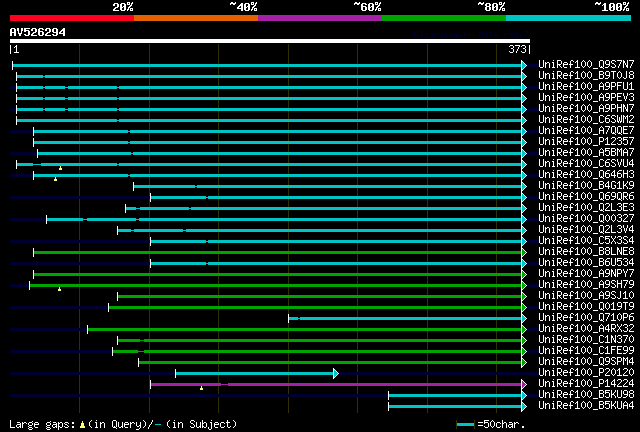Click the cyan 50char scale bar
640x432 pixels.
pos(465,425)
